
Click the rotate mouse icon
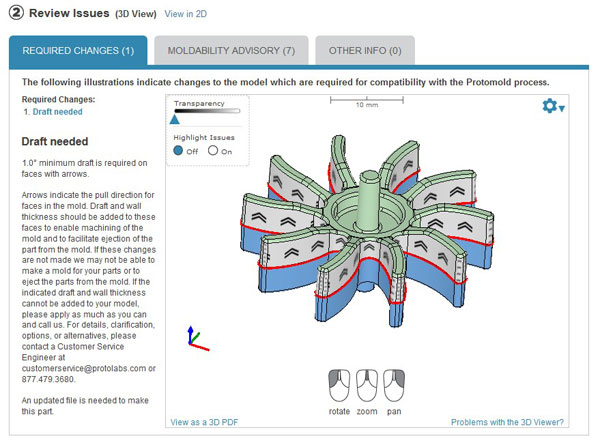(339, 385)
